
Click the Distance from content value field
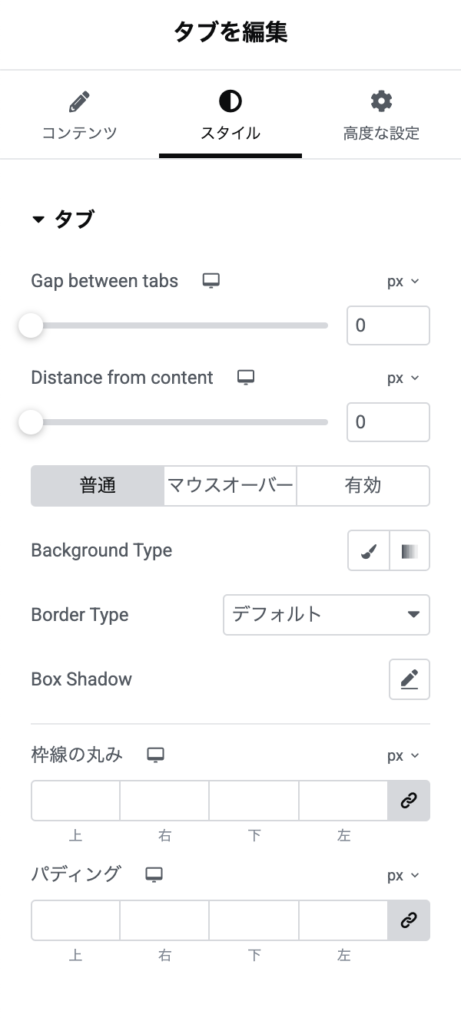coord(389,422)
